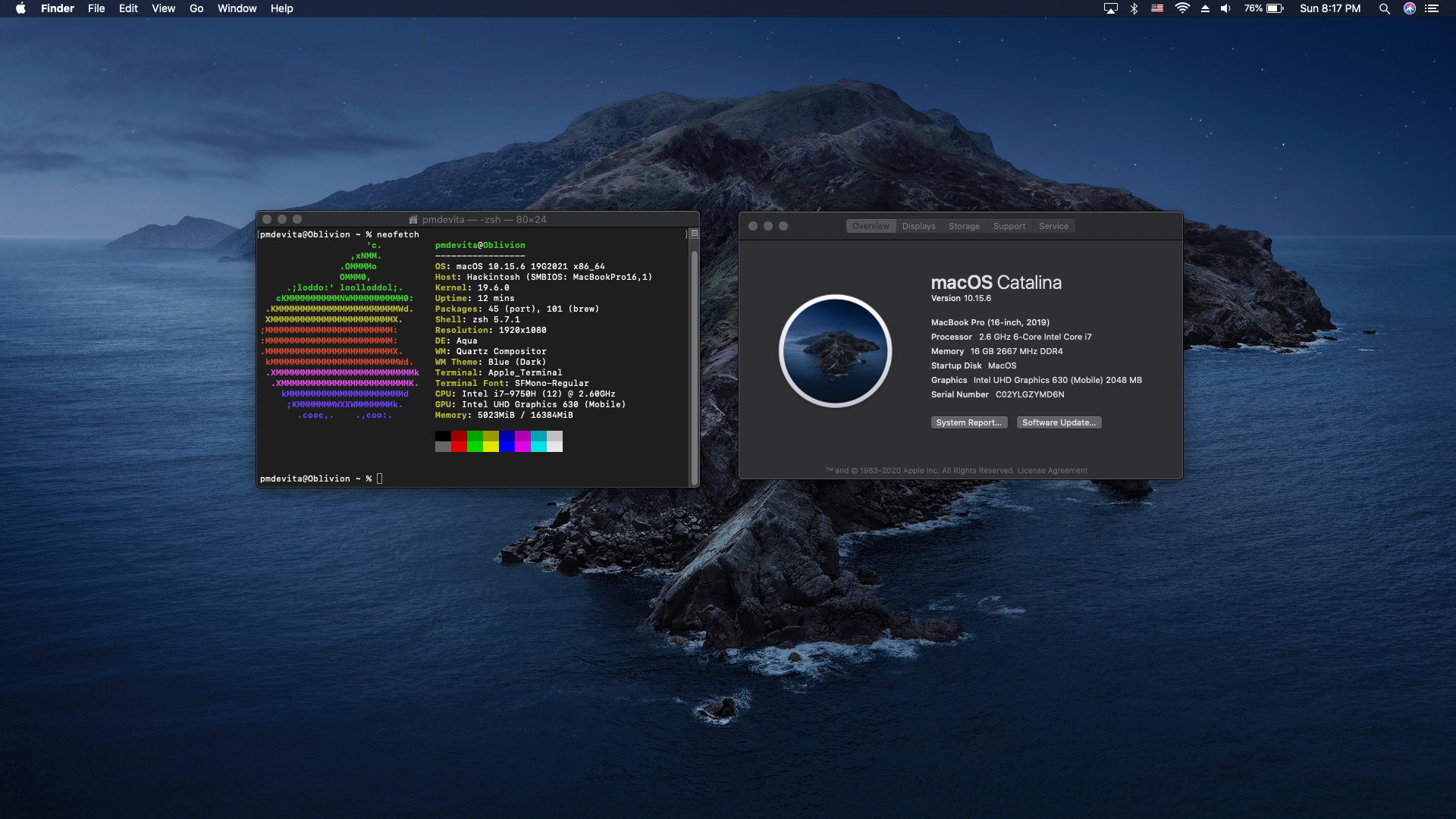Viewport: 1456px width, 819px height.
Task: Click the neofetch 'Terminal Font: SFMono-Regular' line
Action: [x=512, y=383]
